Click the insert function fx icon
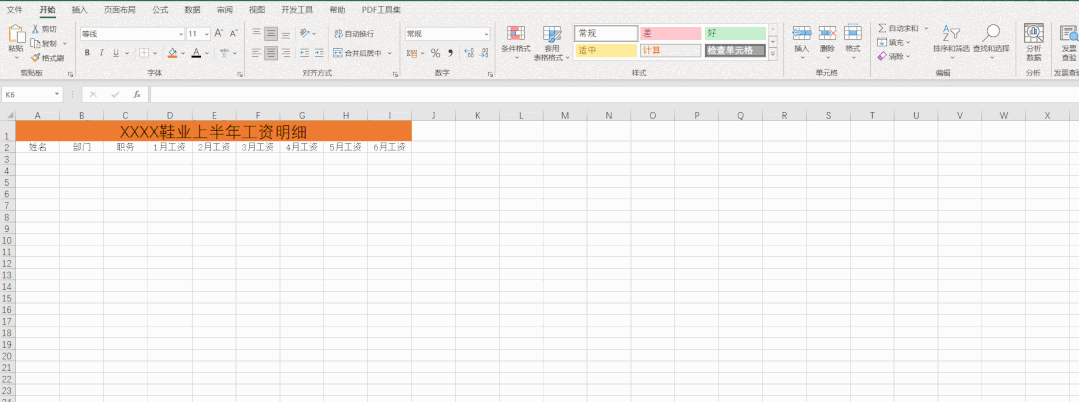Screen dimensions: 1079x402 (137, 94)
